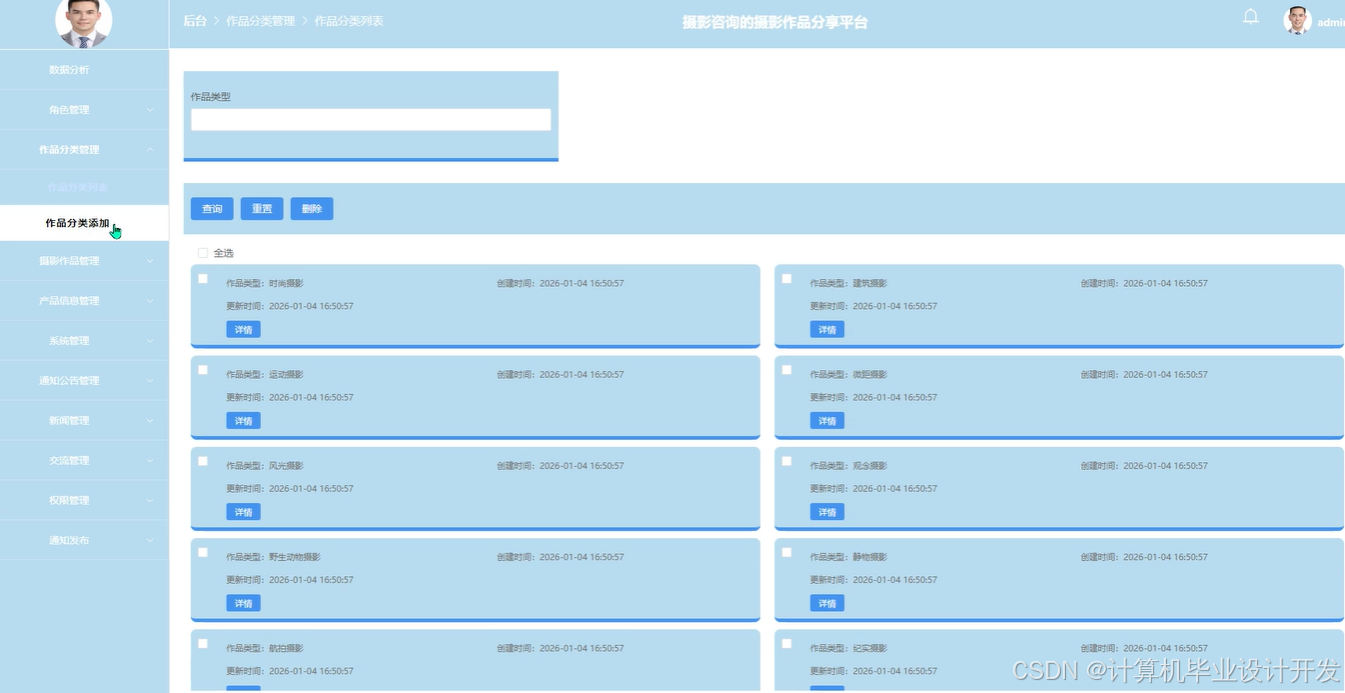This screenshot has width=1345, height=693.
Task: Expand the 产品信息管理 menu chevron
Action: (x=150, y=301)
